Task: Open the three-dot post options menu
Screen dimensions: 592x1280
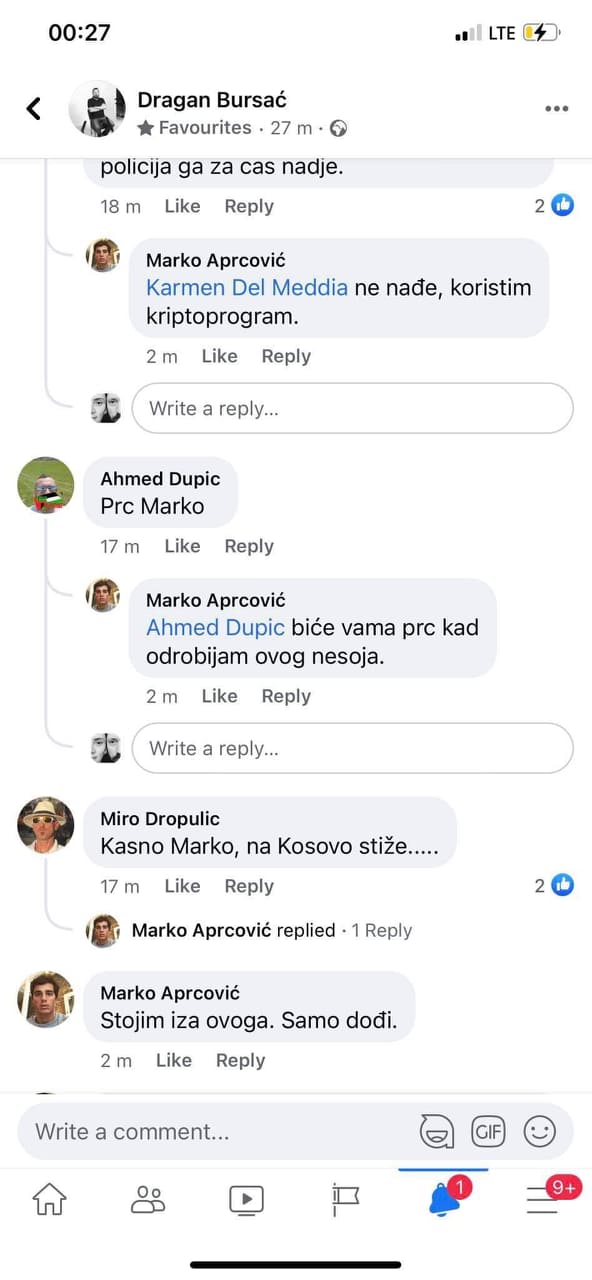Action: (557, 109)
